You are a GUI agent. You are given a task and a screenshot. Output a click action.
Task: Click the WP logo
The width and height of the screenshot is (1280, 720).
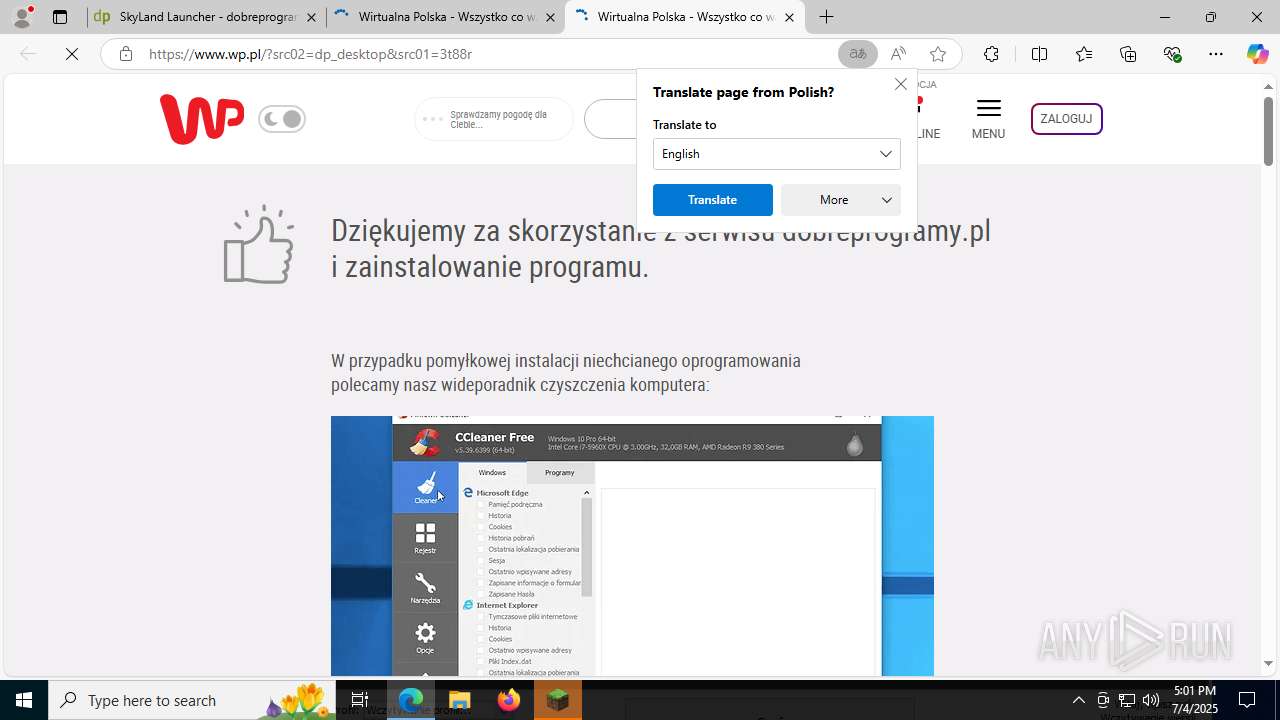202,119
